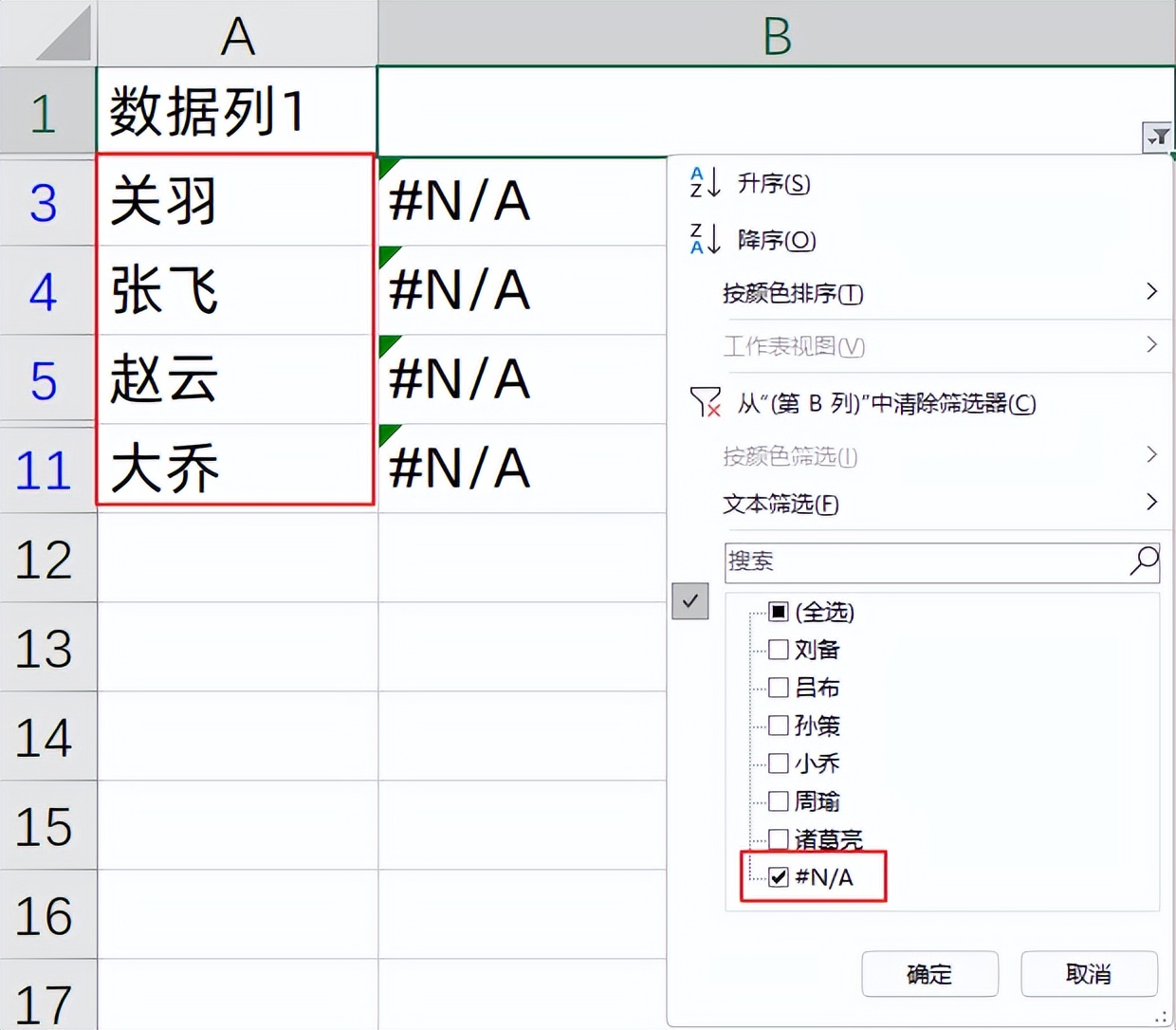This screenshot has height=1030, width=1176.
Task: Click the clear filter funnel icon
Action: pos(706,402)
